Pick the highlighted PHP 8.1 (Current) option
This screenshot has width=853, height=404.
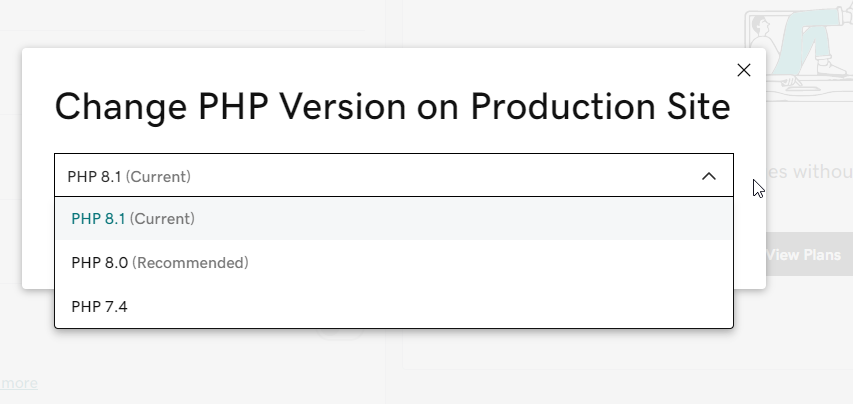(394, 219)
